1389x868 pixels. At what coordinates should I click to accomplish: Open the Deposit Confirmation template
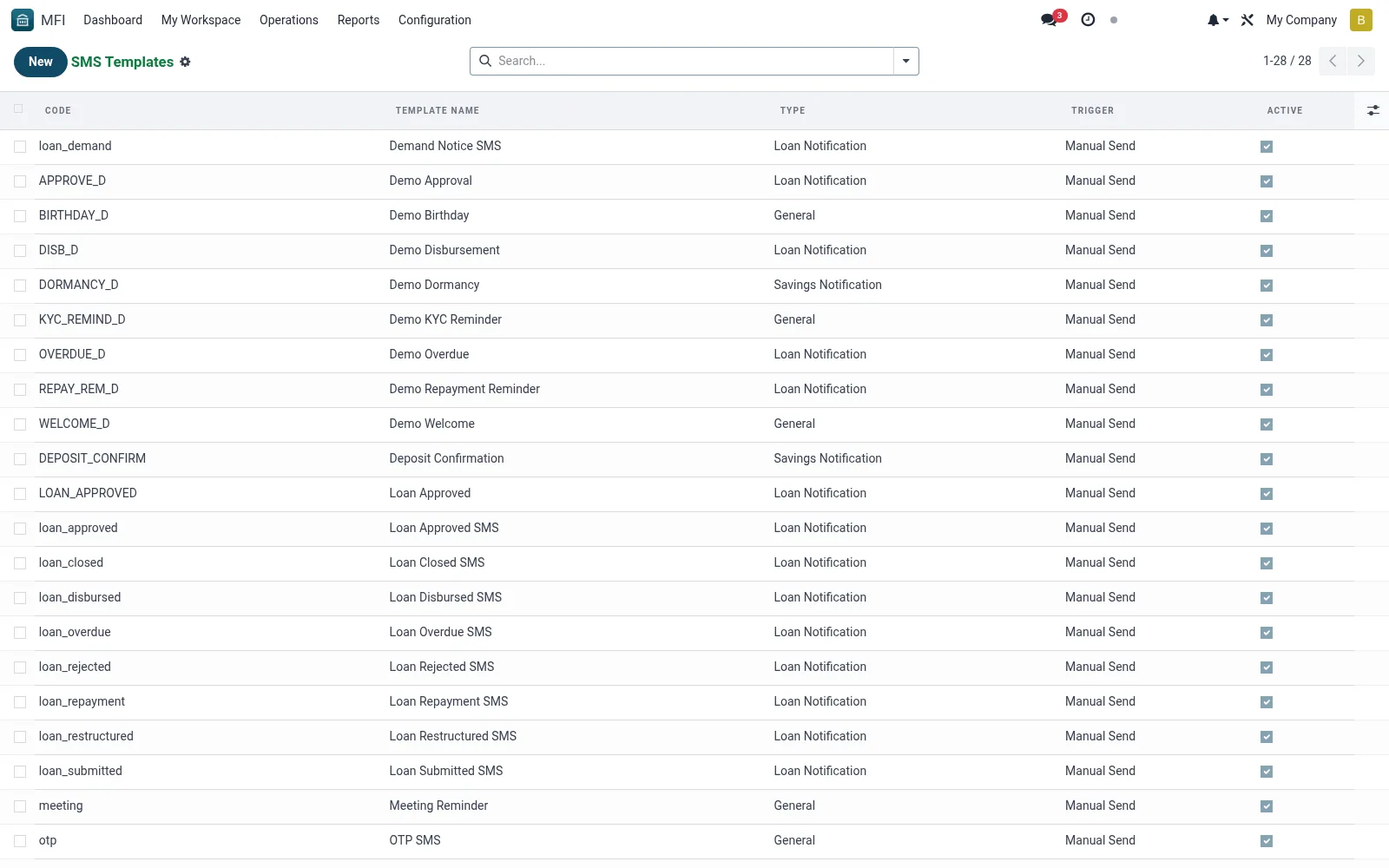click(x=446, y=458)
